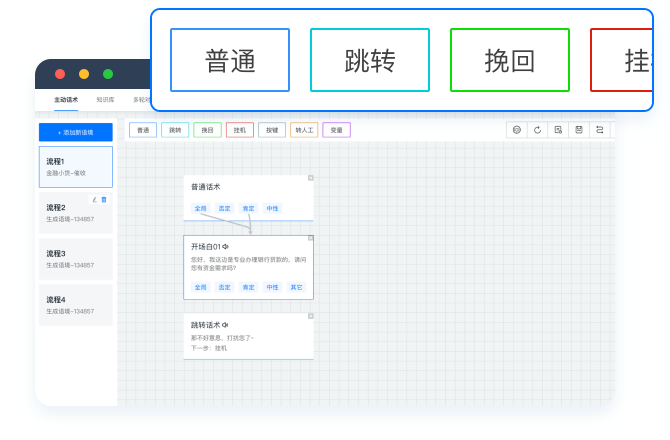Click the 肯定 tag in 普通话术 node
670x440 pixels.
(x=248, y=208)
